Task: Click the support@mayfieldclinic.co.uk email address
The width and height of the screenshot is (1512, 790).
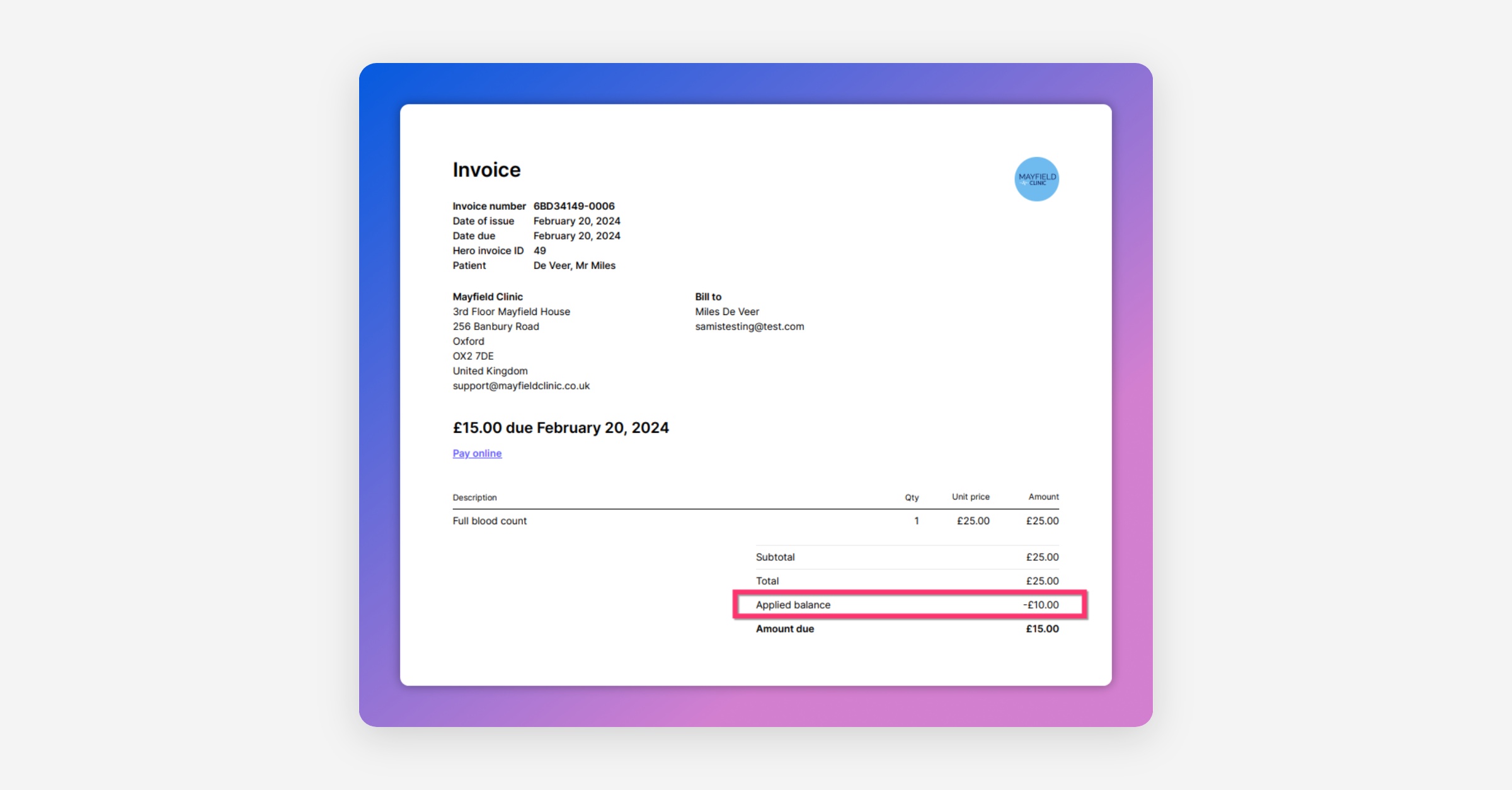Action: (521, 386)
